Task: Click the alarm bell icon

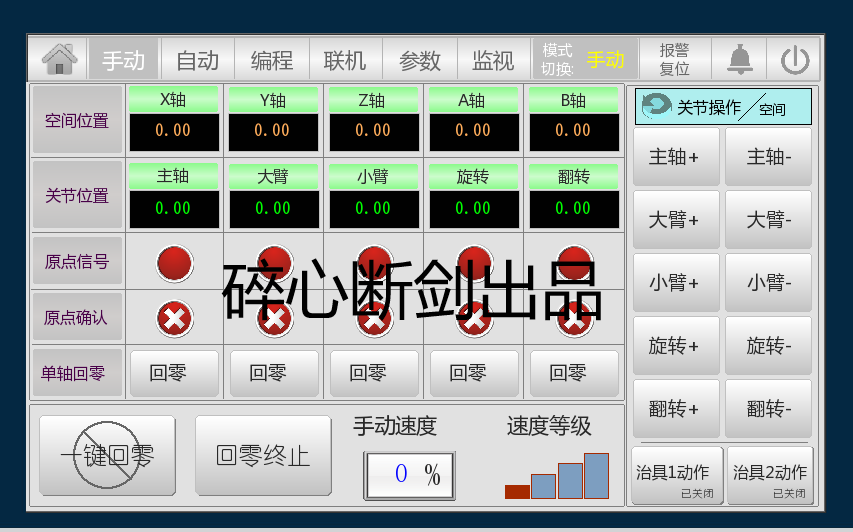Action: 740,59
